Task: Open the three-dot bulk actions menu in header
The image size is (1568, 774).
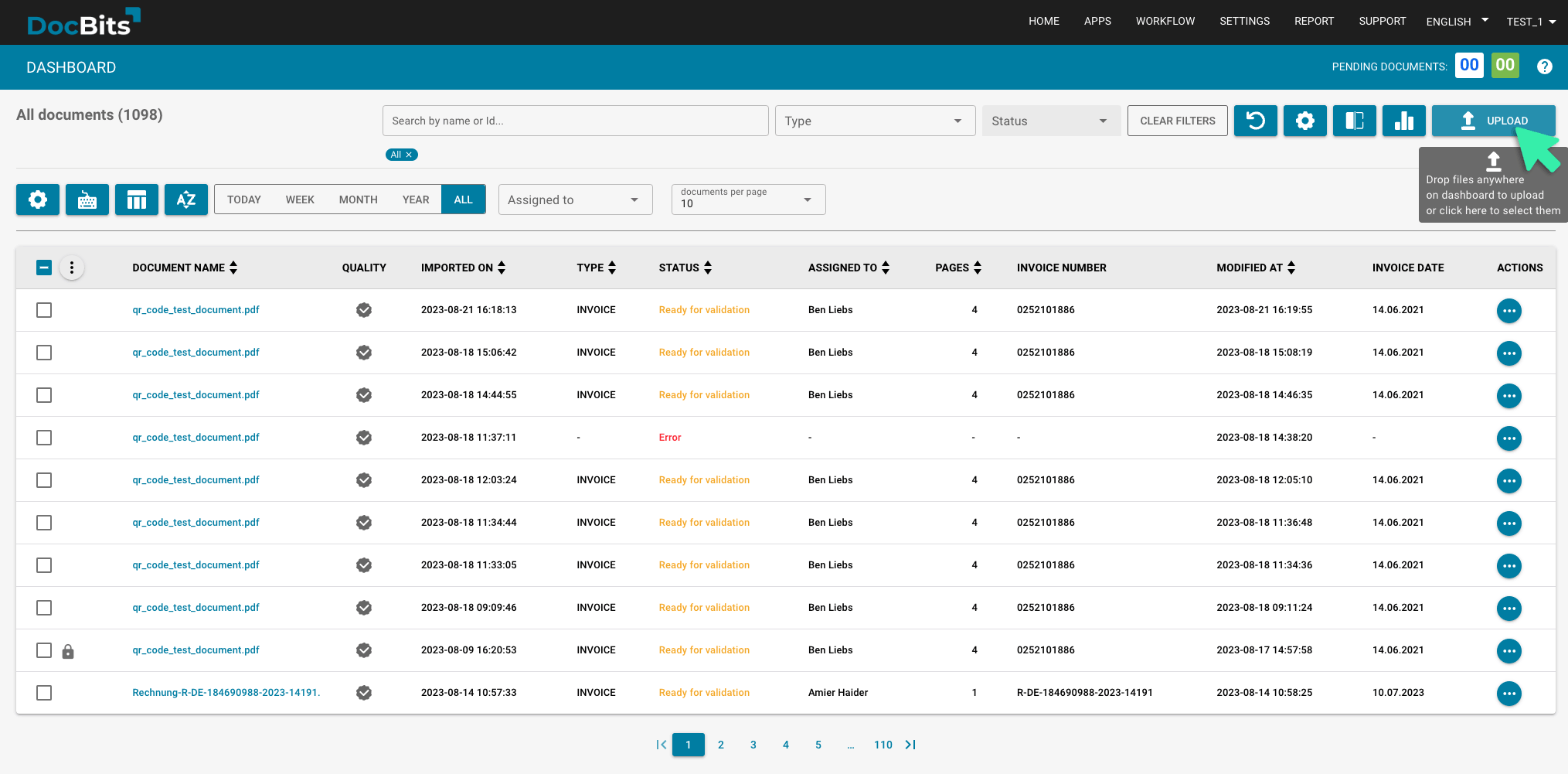Action: 72,268
